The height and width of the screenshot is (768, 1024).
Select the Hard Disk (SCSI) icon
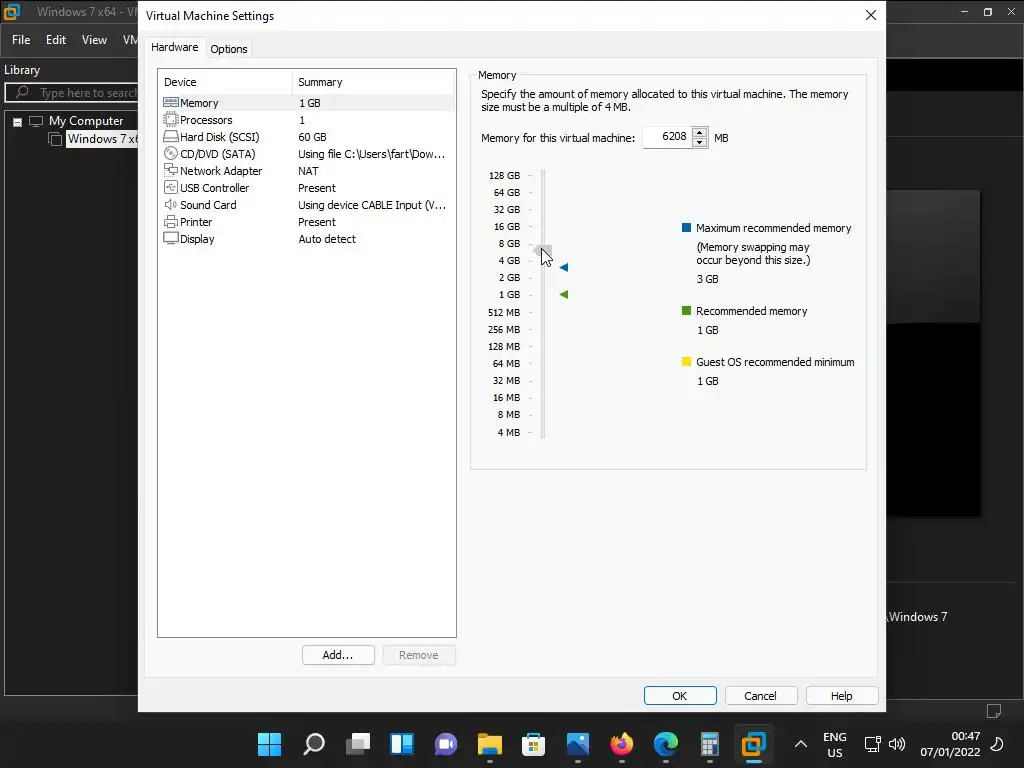tap(170, 136)
